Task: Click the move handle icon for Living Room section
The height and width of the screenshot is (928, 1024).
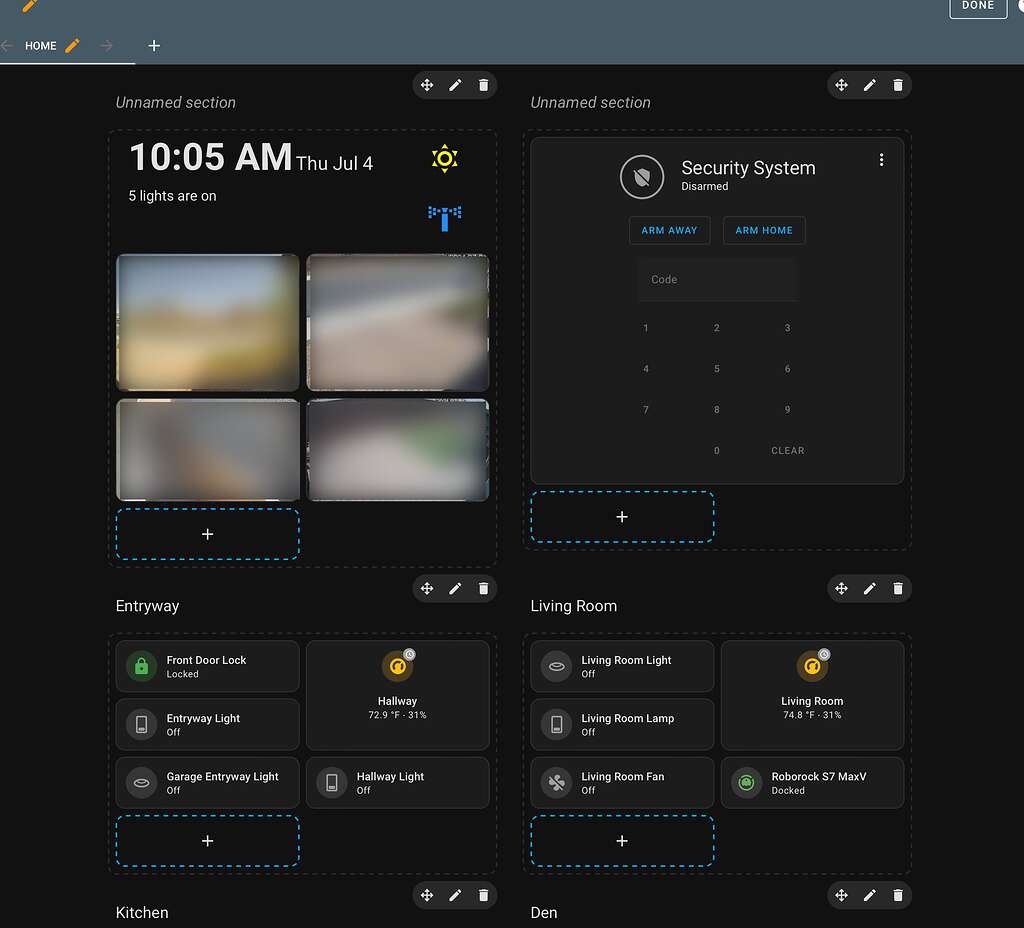Action: (841, 589)
